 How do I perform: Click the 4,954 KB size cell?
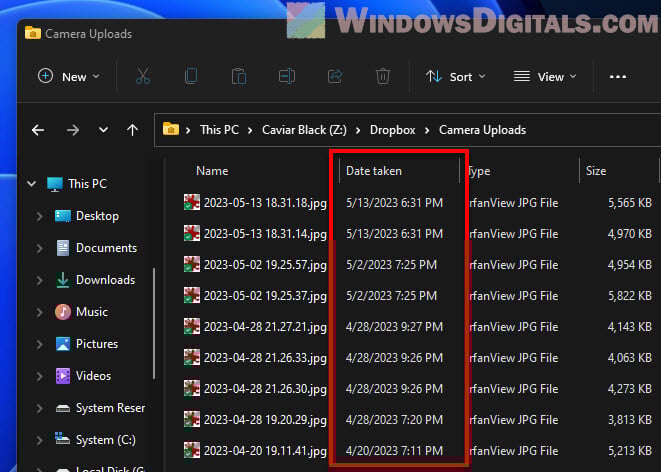[629, 265]
